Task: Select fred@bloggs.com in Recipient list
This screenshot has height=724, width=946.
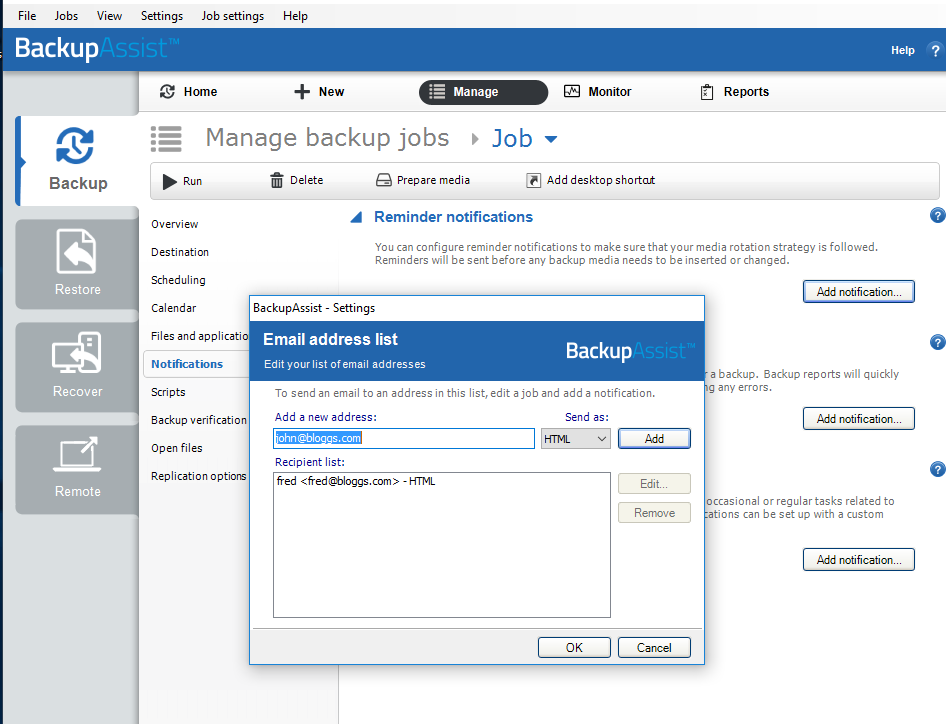Action: 356,481
